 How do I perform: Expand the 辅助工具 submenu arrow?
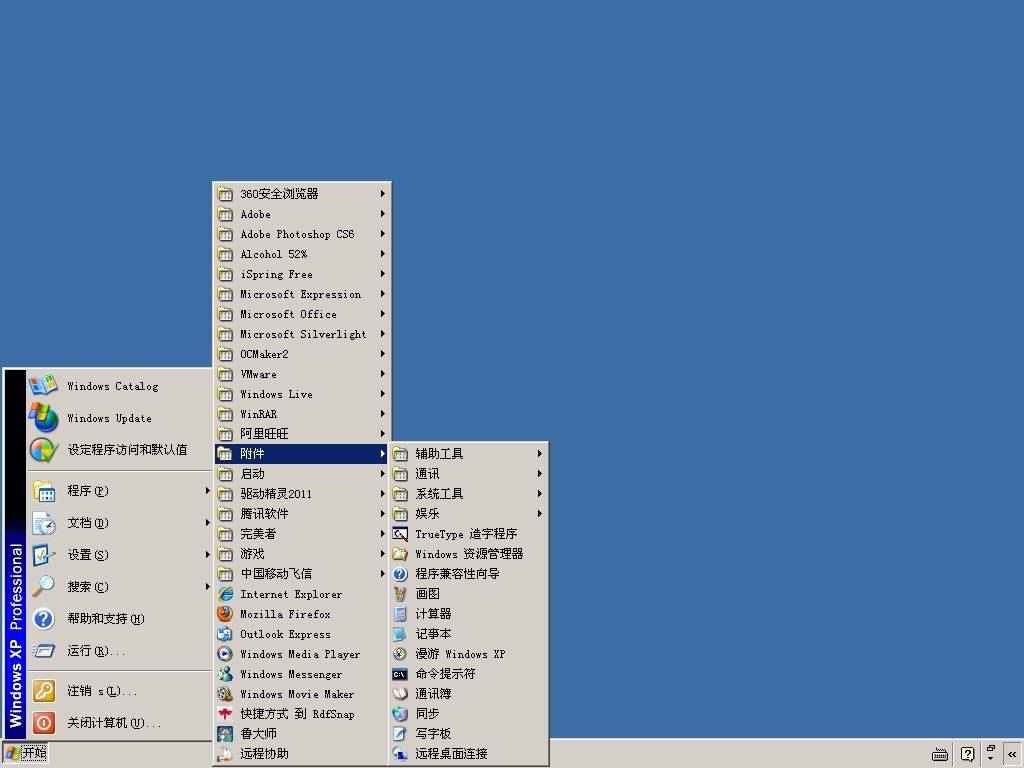click(x=540, y=453)
